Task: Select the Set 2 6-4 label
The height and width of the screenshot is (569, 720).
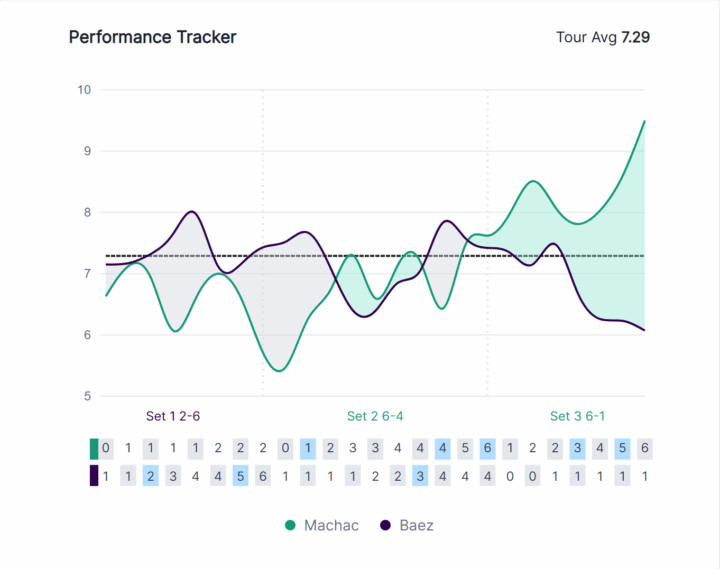Action: pyautogui.click(x=375, y=416)
